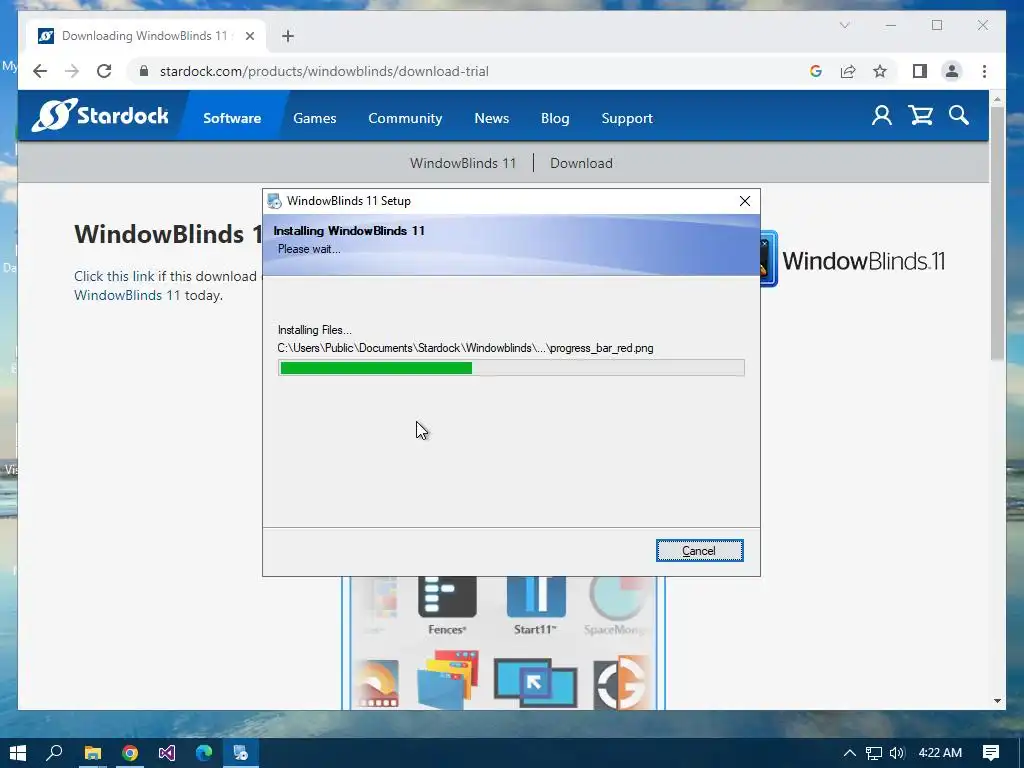The width and height of the screenshot is (1024, 768).
Task: Open the notification center icon
Action: 991,753
